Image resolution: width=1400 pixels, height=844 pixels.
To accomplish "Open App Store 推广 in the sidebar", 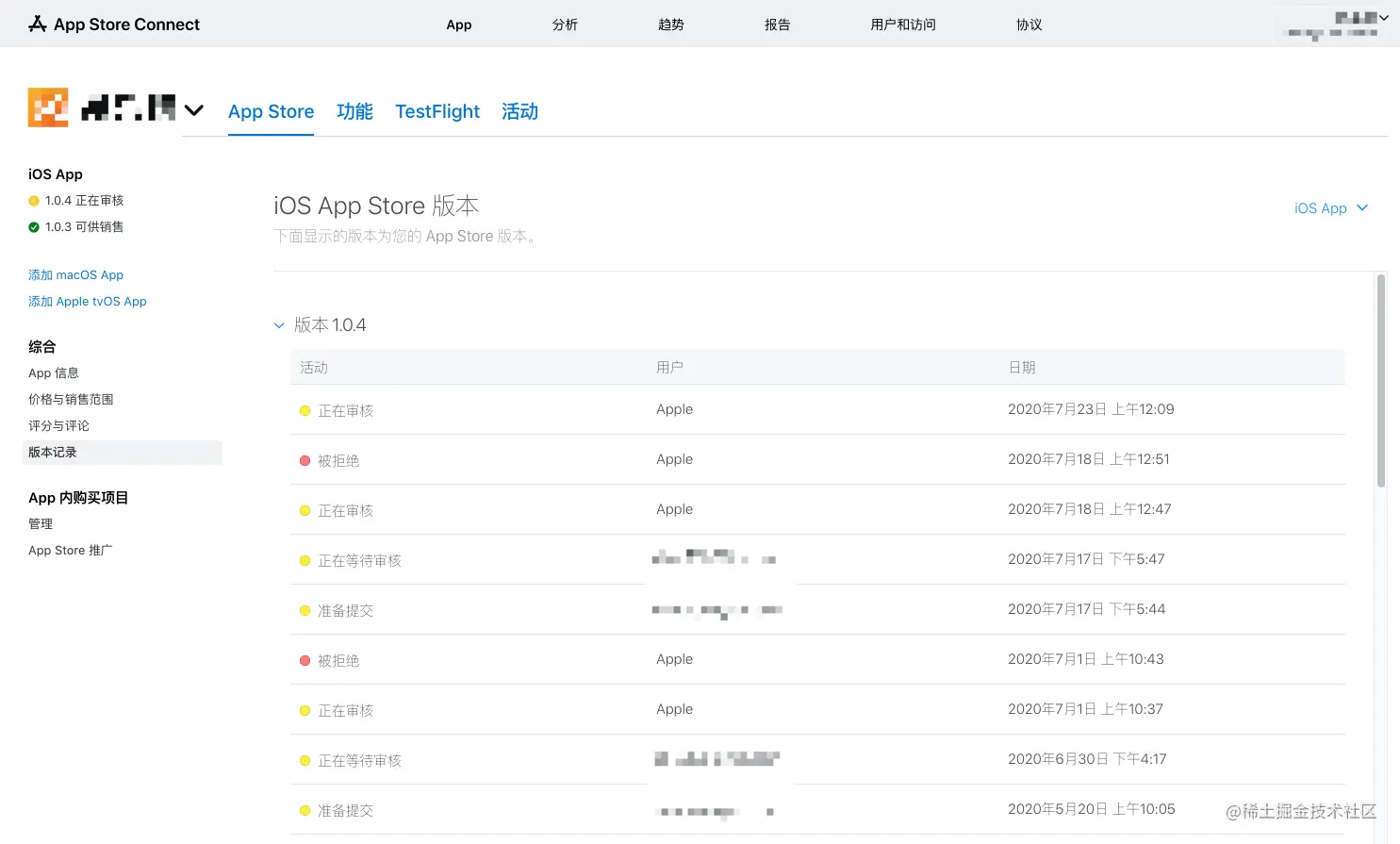I will tap(71, 551).
